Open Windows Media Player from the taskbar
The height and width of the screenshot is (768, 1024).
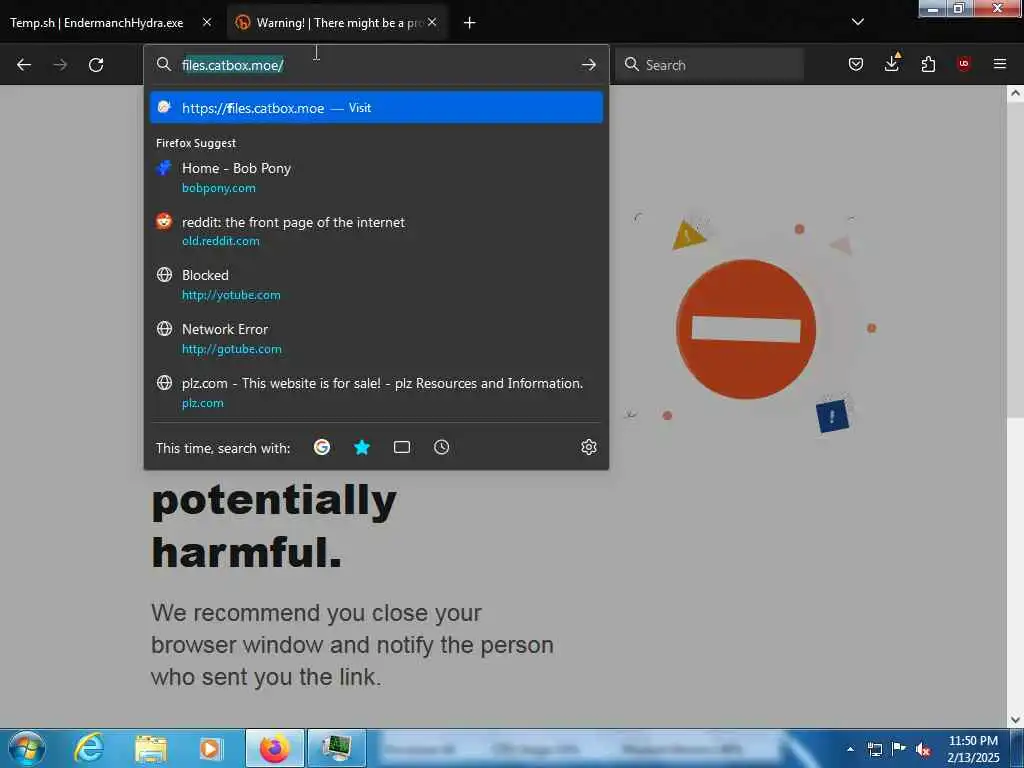210,748
